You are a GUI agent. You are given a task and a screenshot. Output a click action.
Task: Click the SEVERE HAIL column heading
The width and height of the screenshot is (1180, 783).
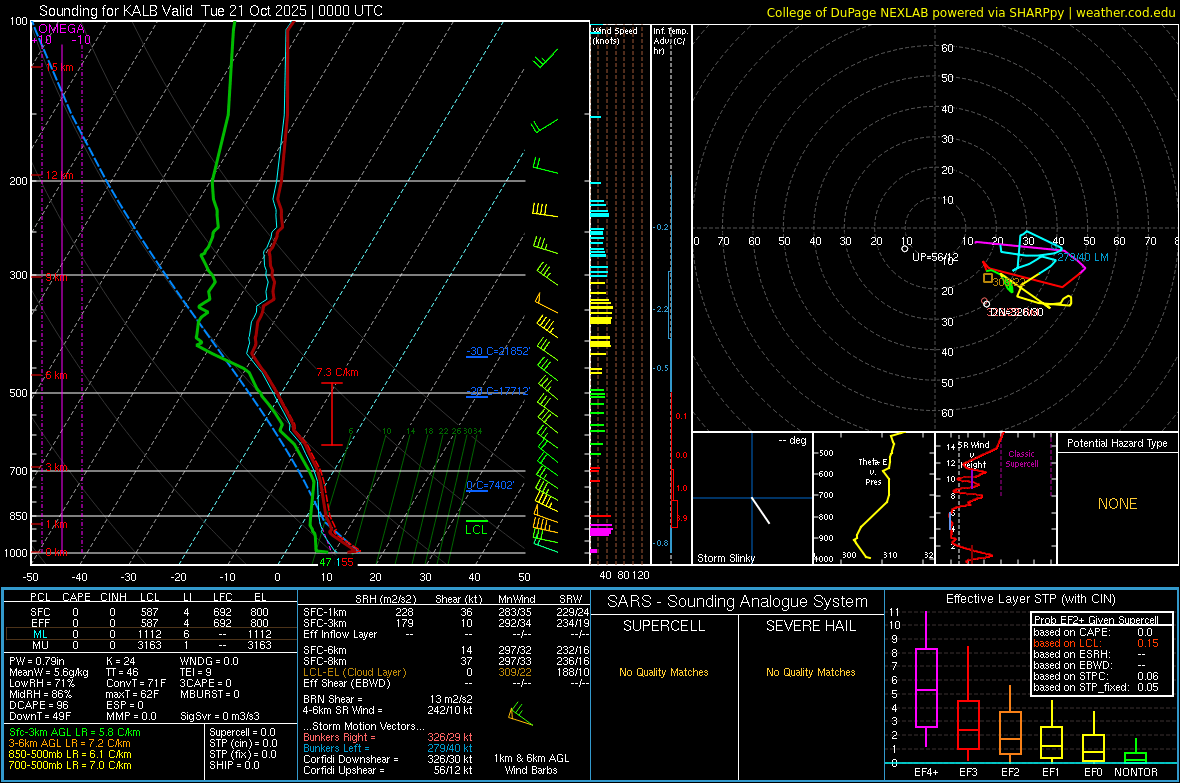pos(810,626)
